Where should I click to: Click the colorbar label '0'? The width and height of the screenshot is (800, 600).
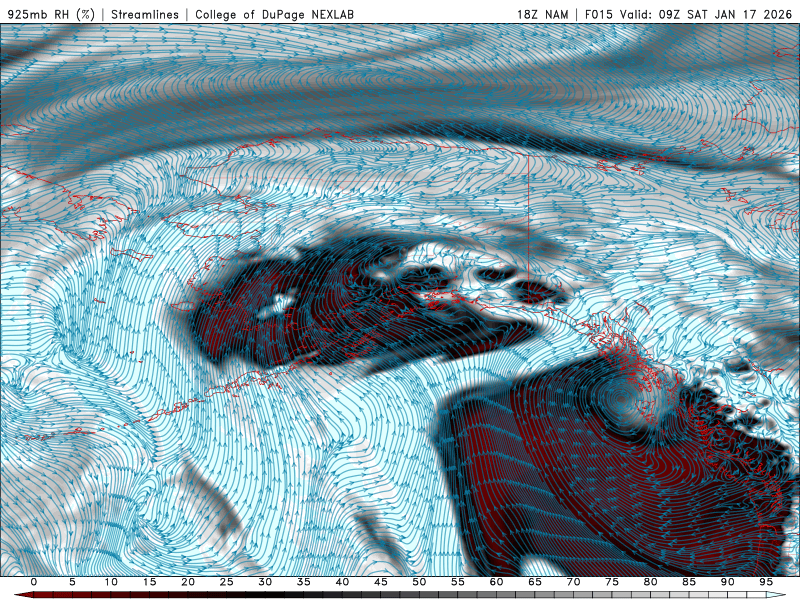click(34, 582)
